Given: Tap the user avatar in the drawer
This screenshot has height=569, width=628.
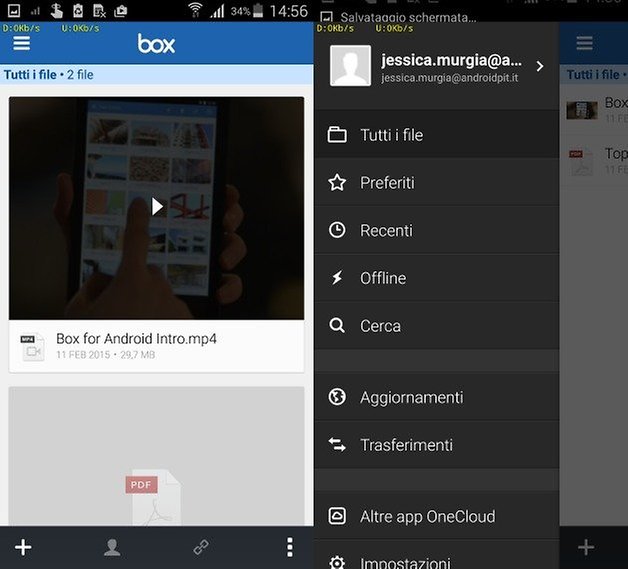Looking at the screenshot, I should click(350, 66).
